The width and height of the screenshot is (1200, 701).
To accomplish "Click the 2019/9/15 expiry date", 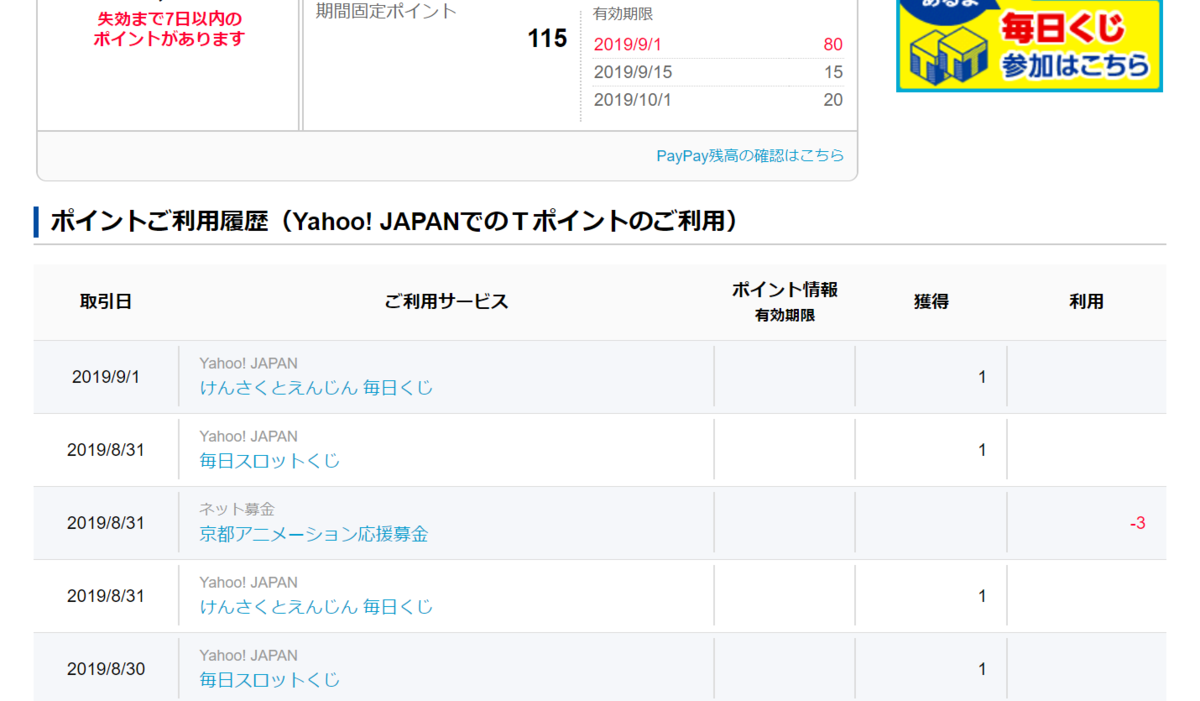I will point(633,72).
